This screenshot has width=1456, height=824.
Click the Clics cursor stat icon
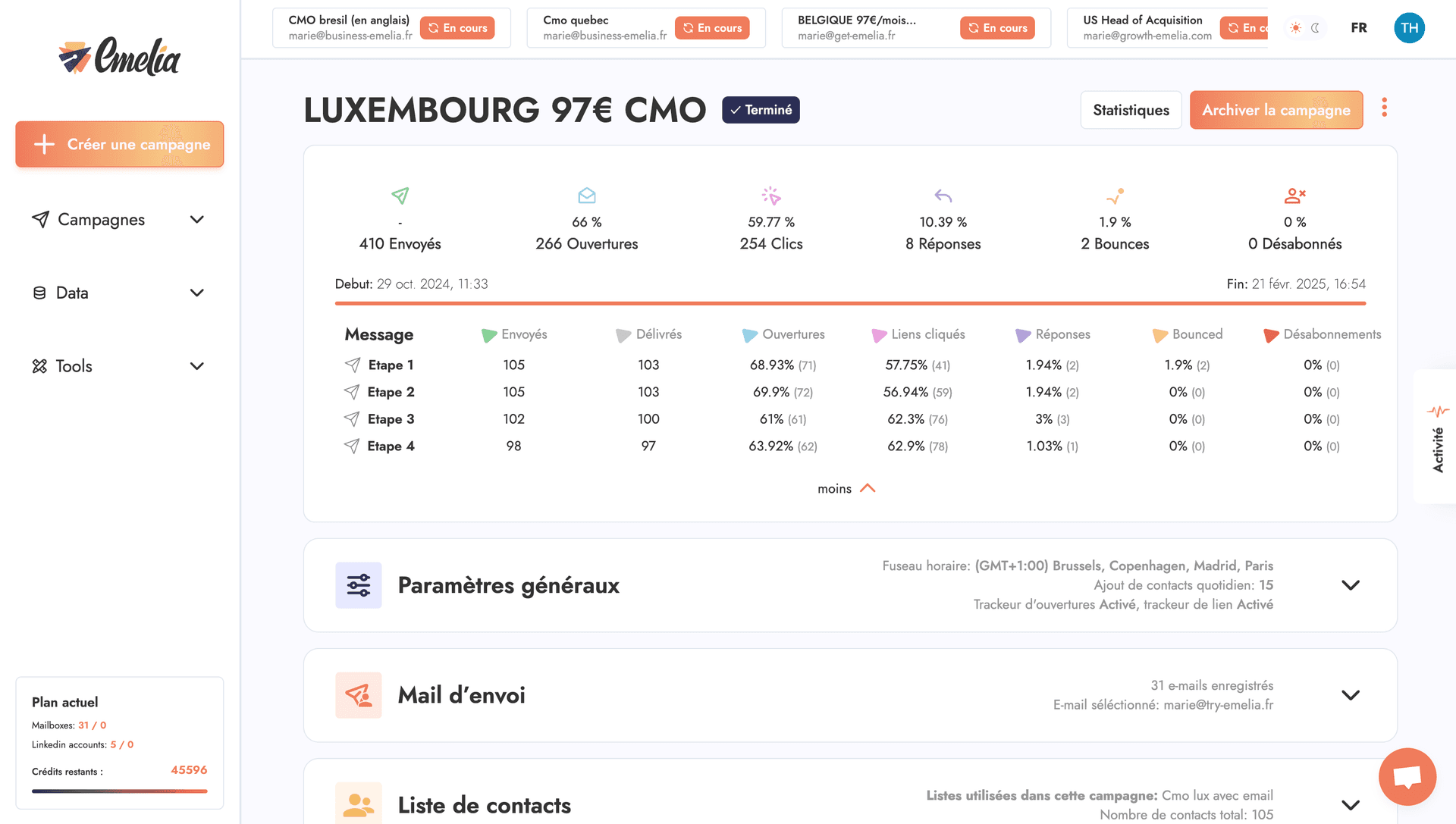coord(771,196)
